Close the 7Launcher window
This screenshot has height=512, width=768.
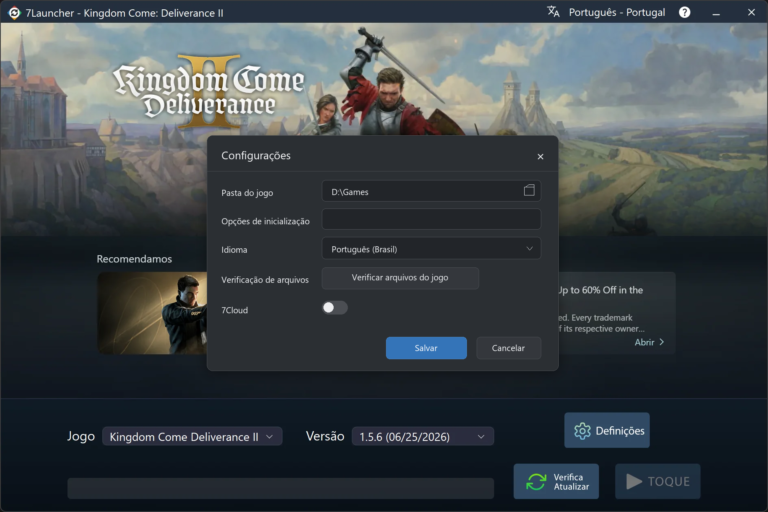tap(751, 12)
